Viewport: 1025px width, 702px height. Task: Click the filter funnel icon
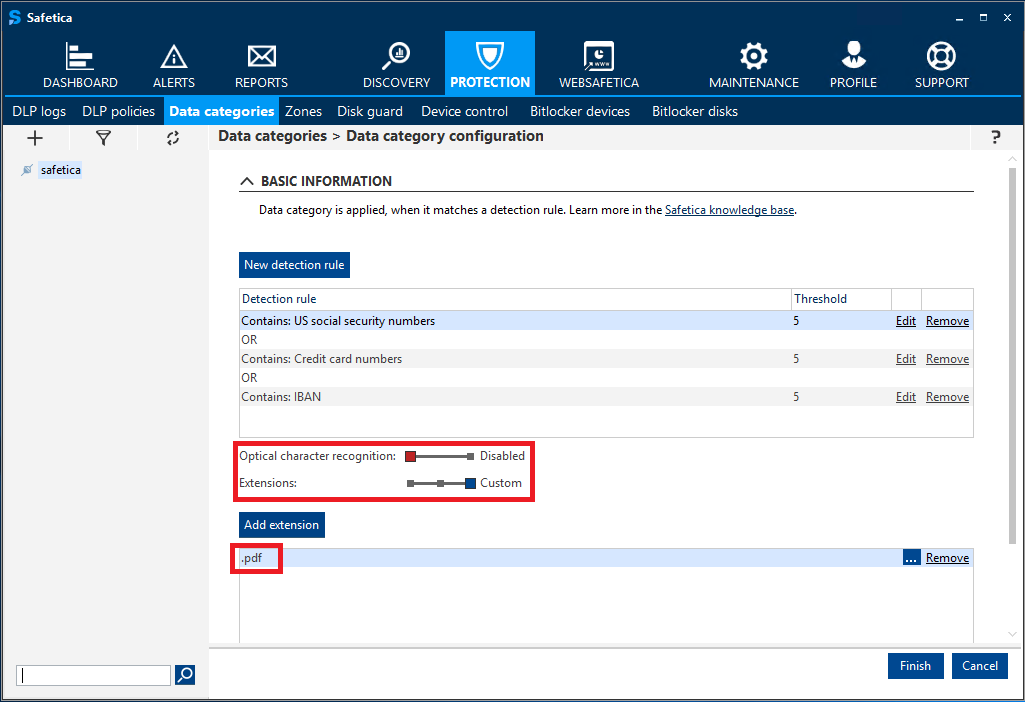103,138
